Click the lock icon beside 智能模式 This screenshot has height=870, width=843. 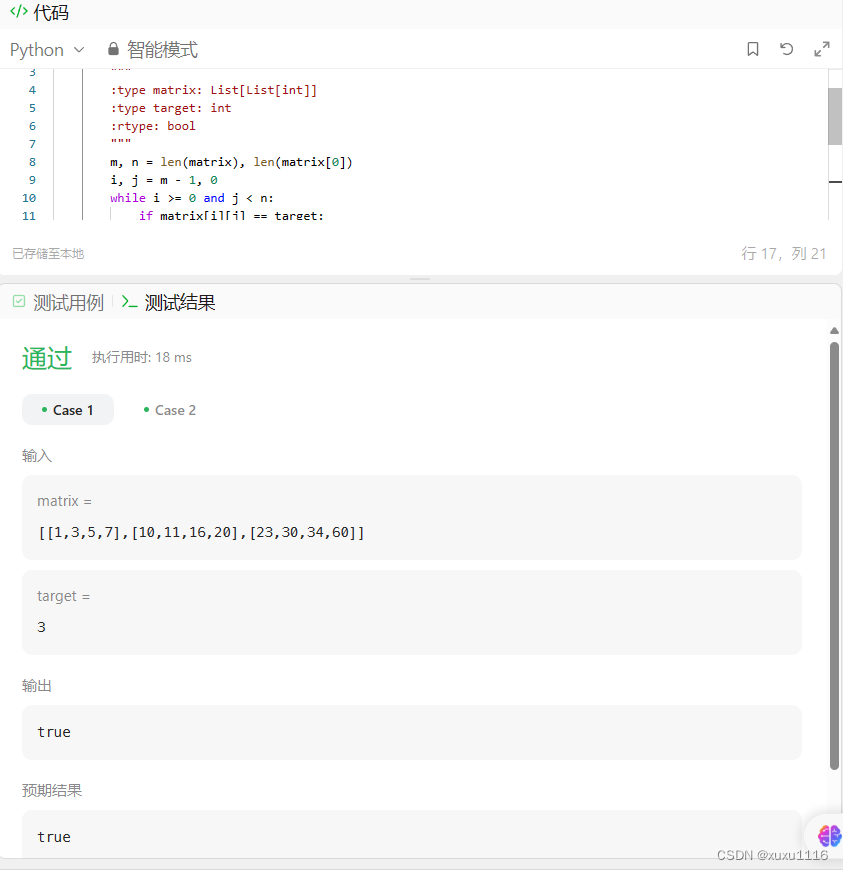(x=113, y=49)
